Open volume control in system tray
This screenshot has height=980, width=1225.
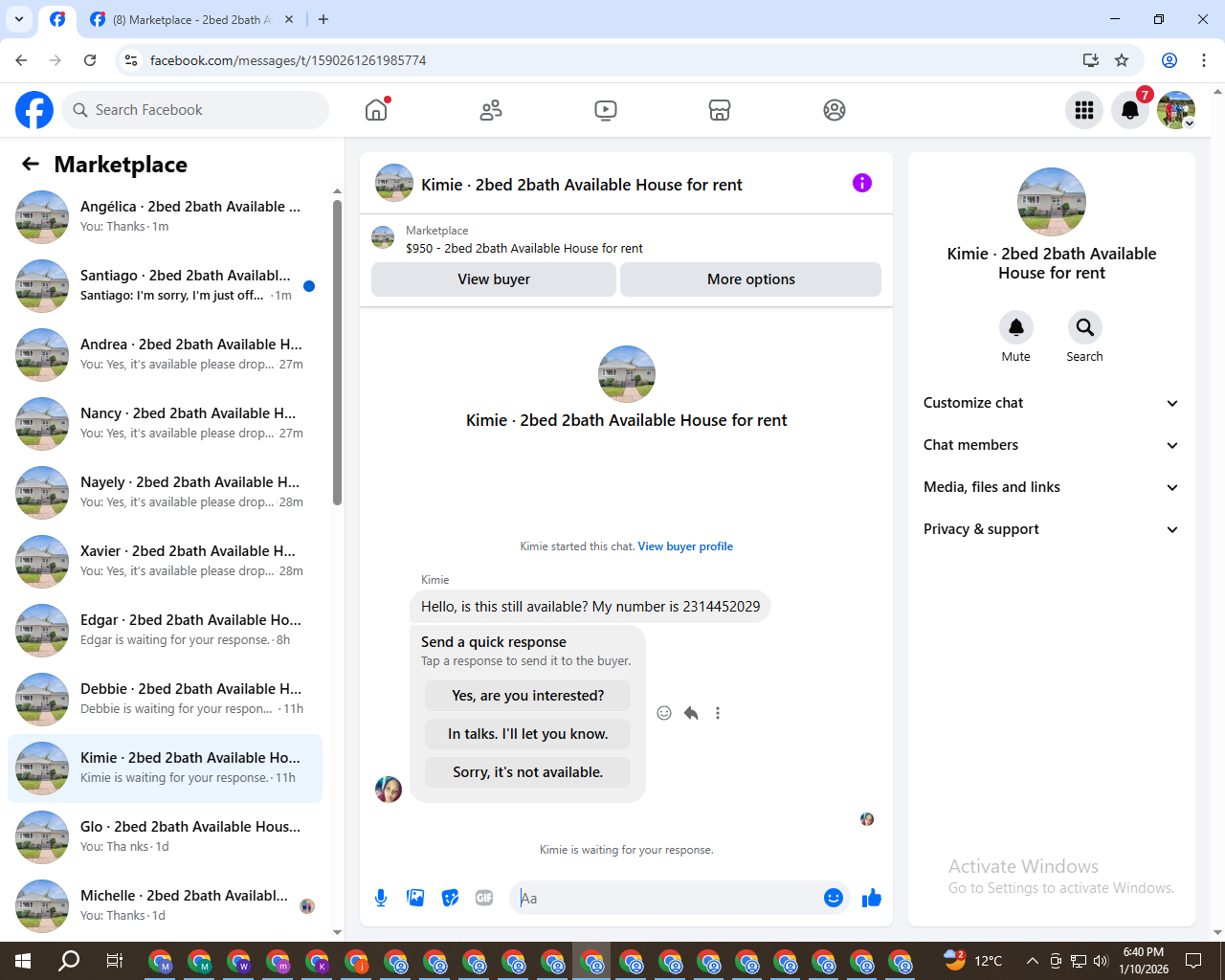[x=1101, y=961]
